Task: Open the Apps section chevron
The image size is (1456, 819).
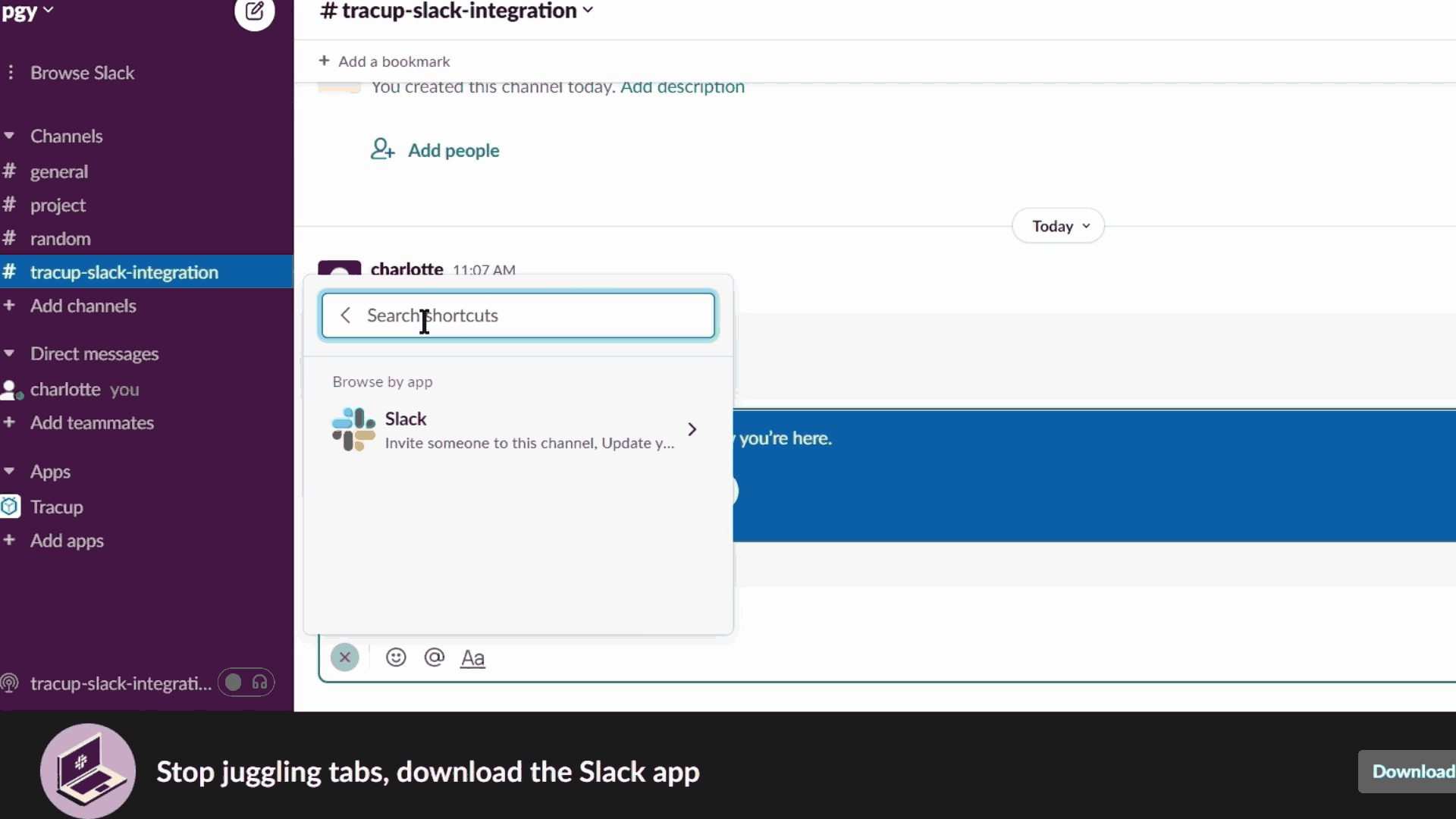Action: [x=9, y=471]
